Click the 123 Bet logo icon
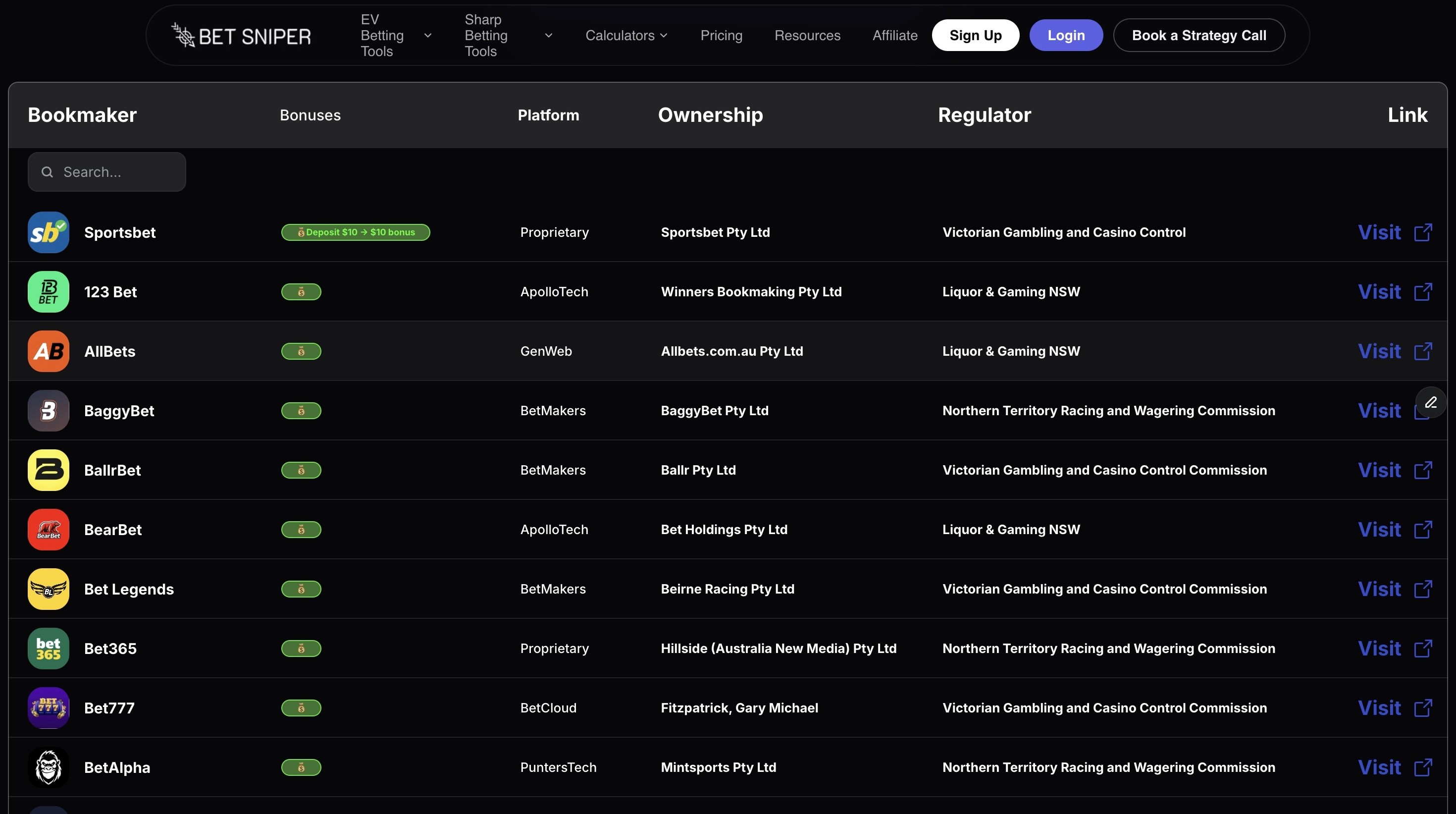Viewport: 1456px width, 814px height. (x=49, y=292)
